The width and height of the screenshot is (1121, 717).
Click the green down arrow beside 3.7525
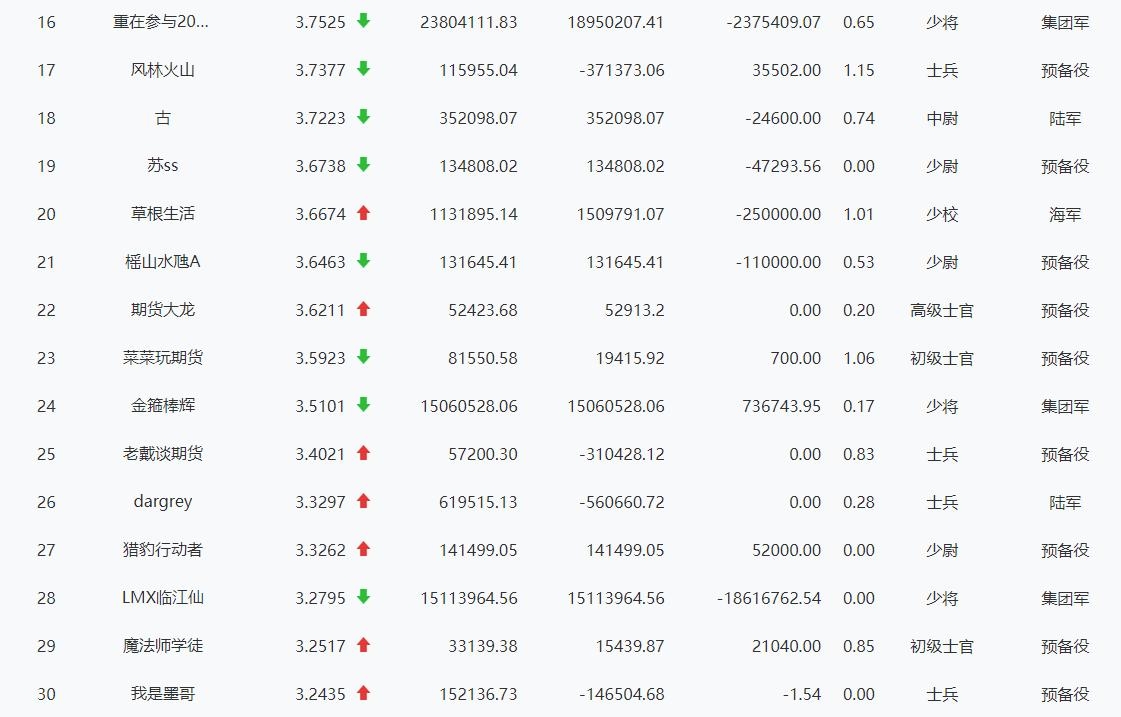(363, 21)
